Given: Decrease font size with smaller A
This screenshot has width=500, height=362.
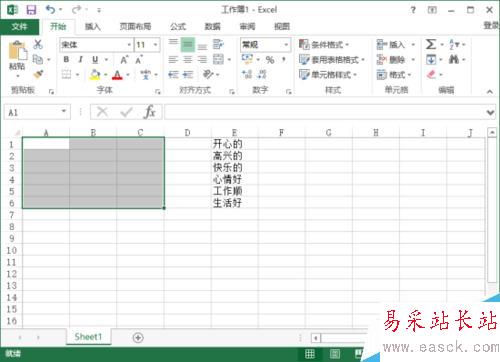Looking at the screenshot, I should 139,60.
